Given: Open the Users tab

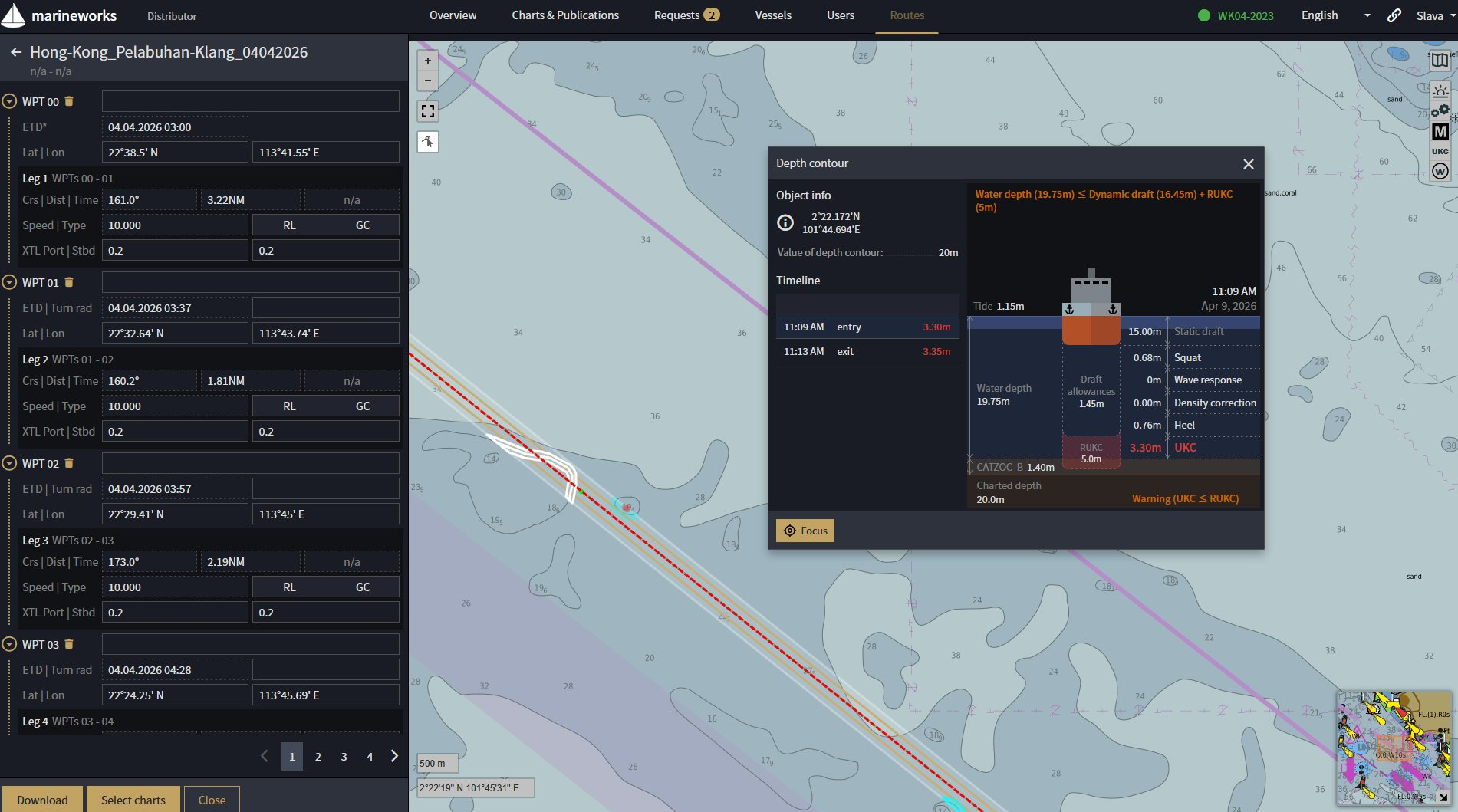Looking at the screenshot, I should coord(841,15).
